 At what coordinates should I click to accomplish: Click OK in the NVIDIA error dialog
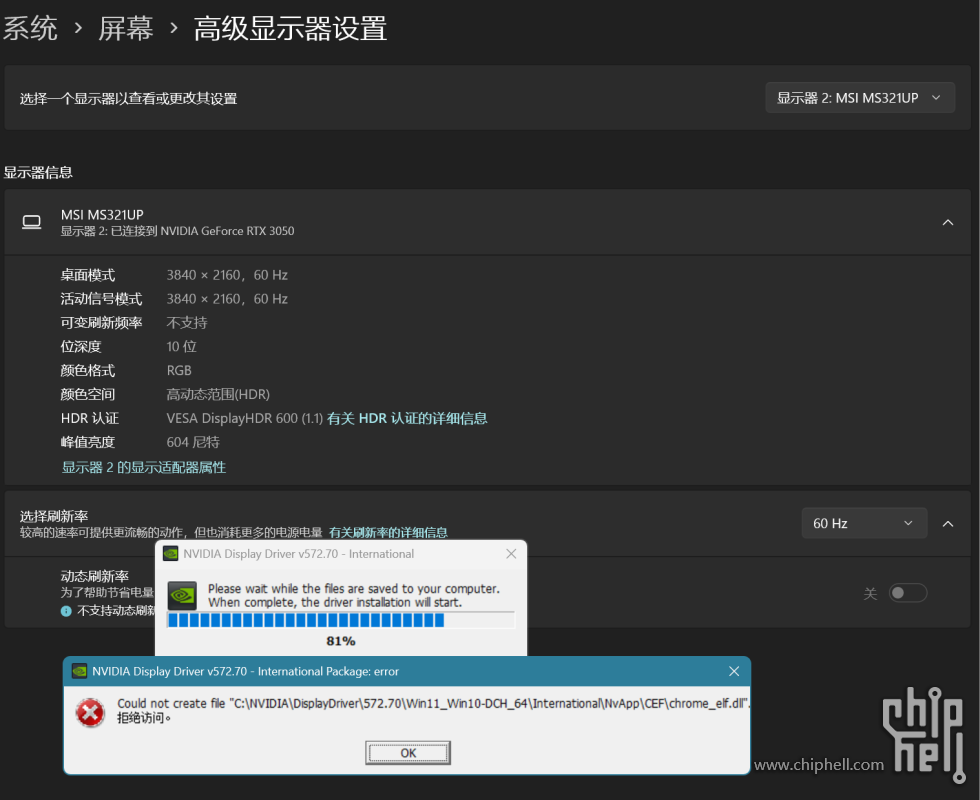[x=408, y=753]
